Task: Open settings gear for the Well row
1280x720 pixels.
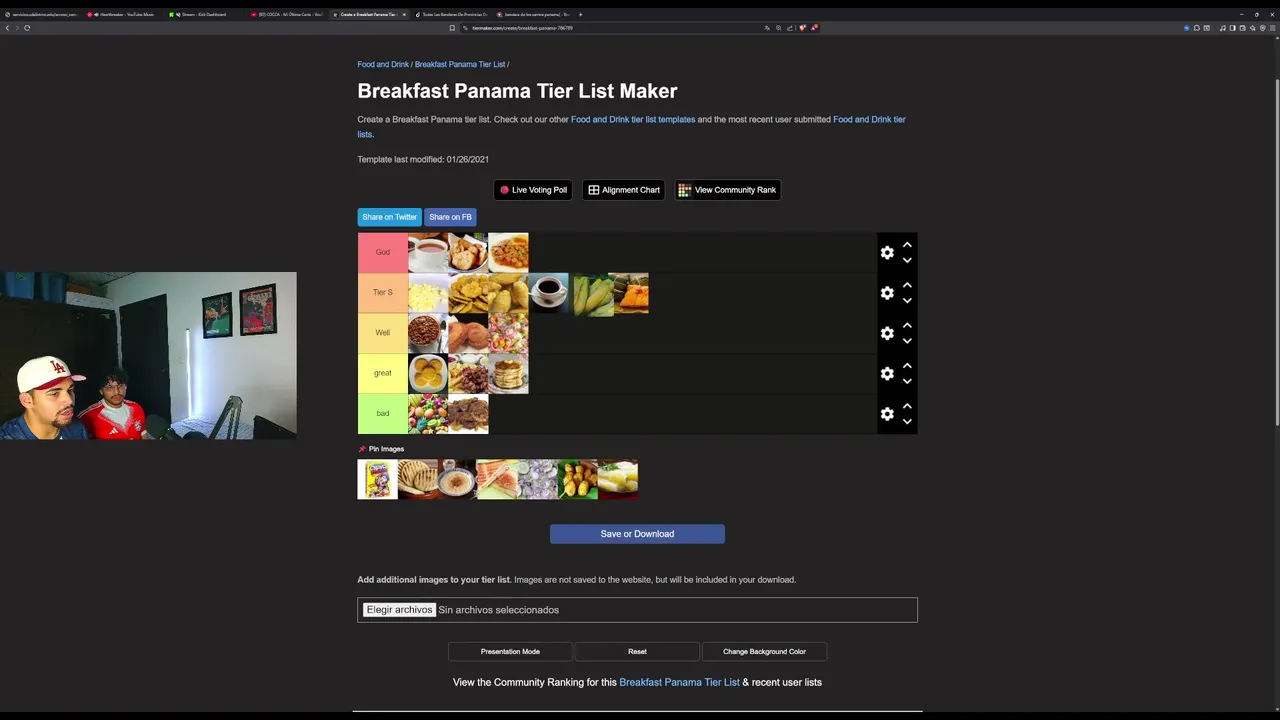Action: tap(887, 333)
